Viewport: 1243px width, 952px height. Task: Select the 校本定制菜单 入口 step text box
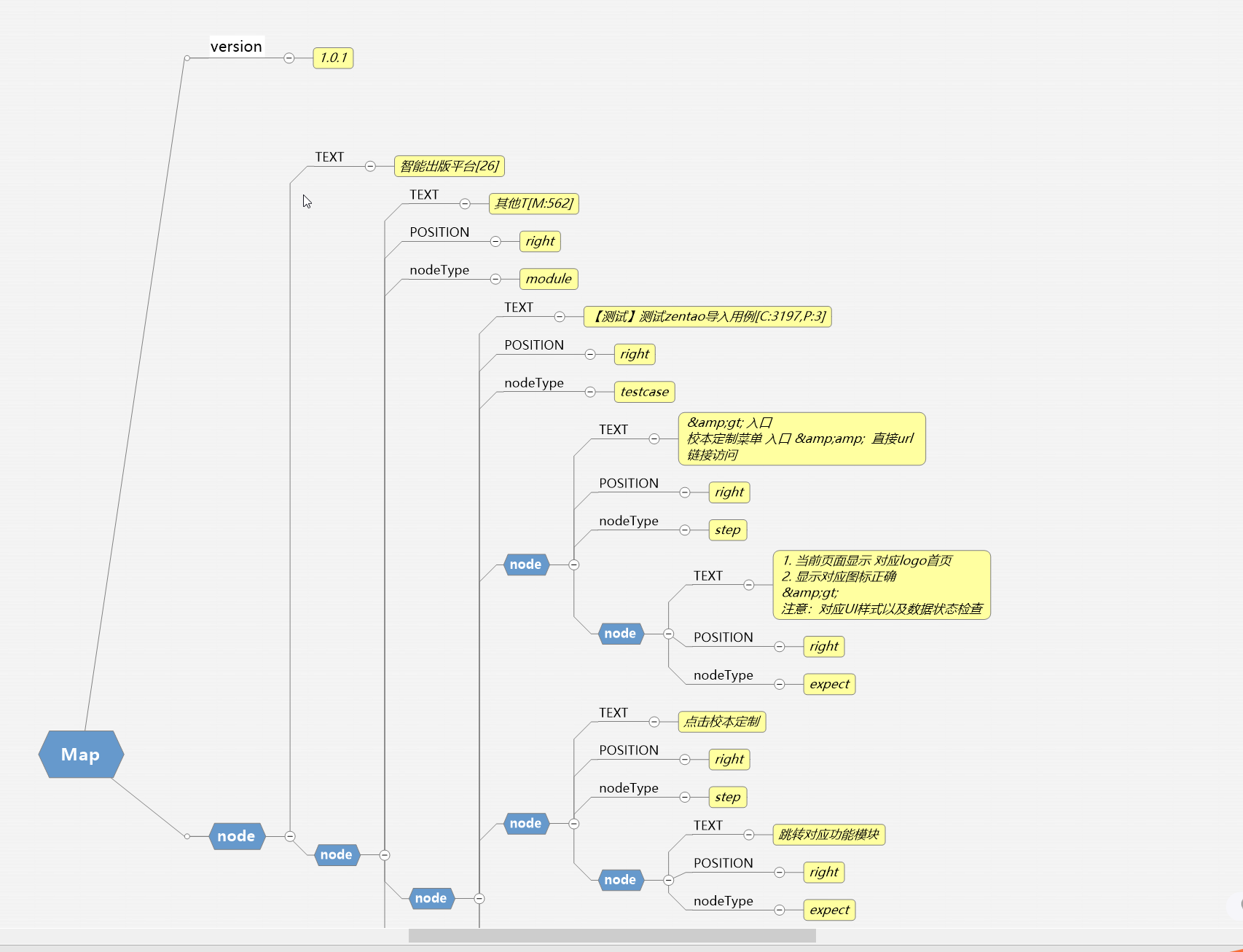click(801, 438)
